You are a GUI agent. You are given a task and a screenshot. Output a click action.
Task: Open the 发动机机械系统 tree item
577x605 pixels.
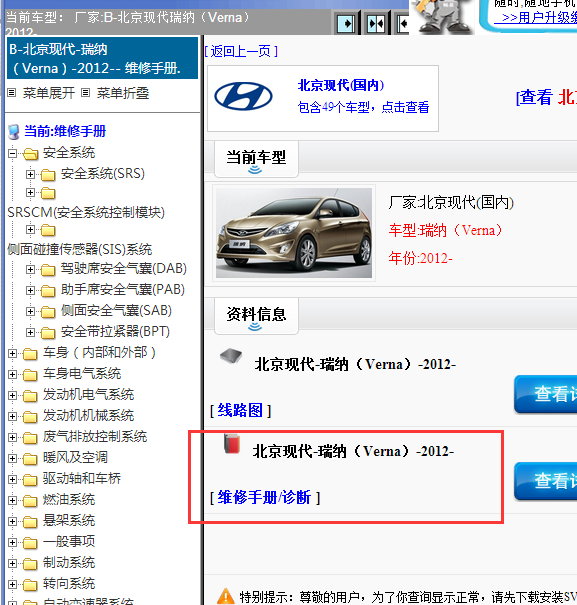(88, 416)
